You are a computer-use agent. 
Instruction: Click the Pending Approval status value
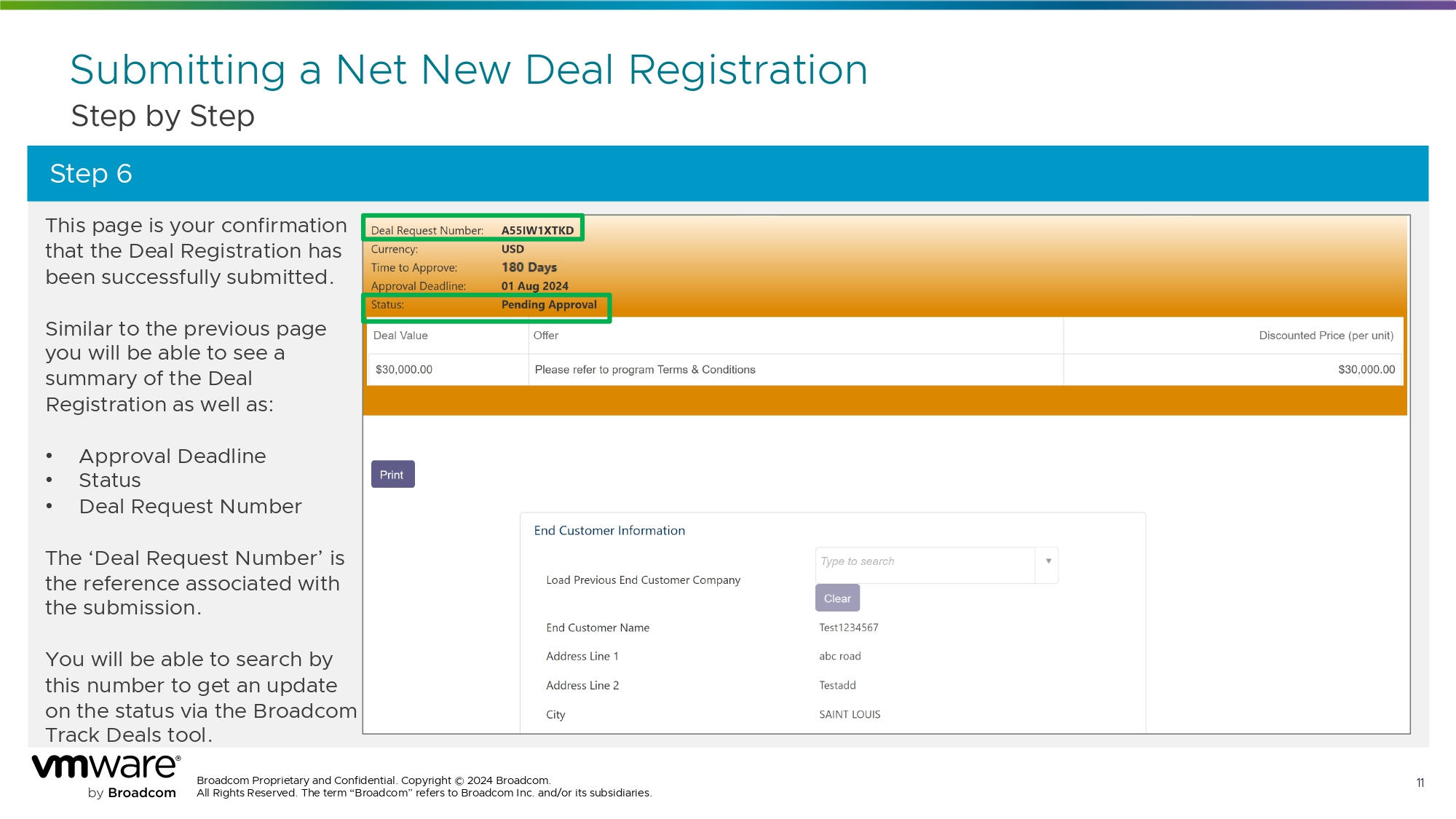(x=549, y=304)
